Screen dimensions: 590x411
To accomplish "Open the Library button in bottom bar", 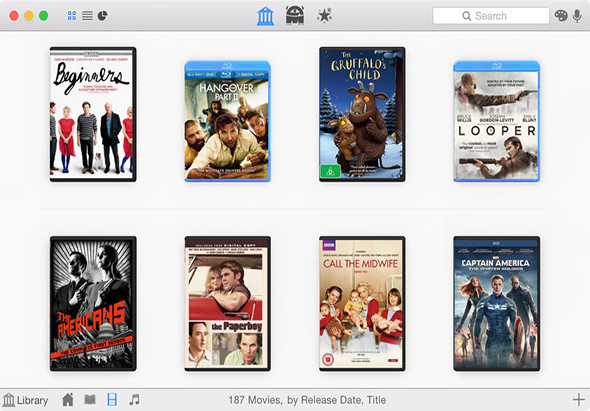I will click(x=25, y=400).
